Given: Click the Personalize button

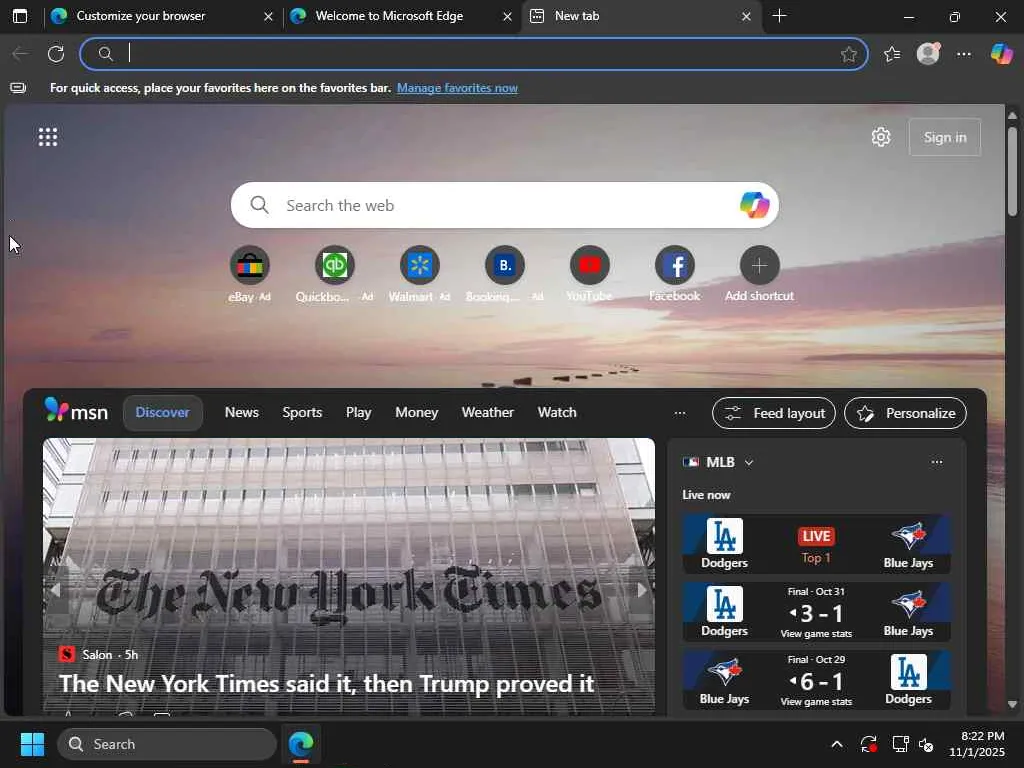Looking at the screenshot, I should click(x=905, y=413).
